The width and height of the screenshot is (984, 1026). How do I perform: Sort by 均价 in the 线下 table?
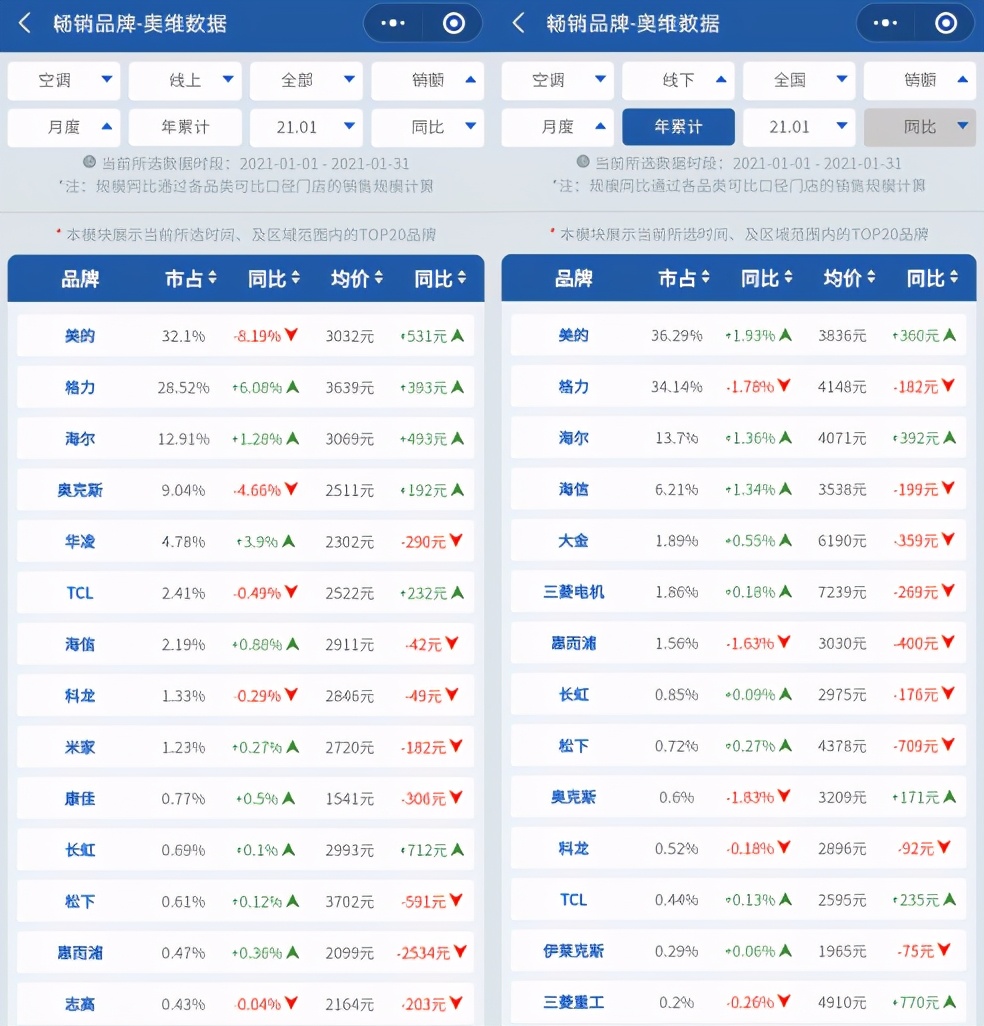pyautogui.click(x=849, y=278)
